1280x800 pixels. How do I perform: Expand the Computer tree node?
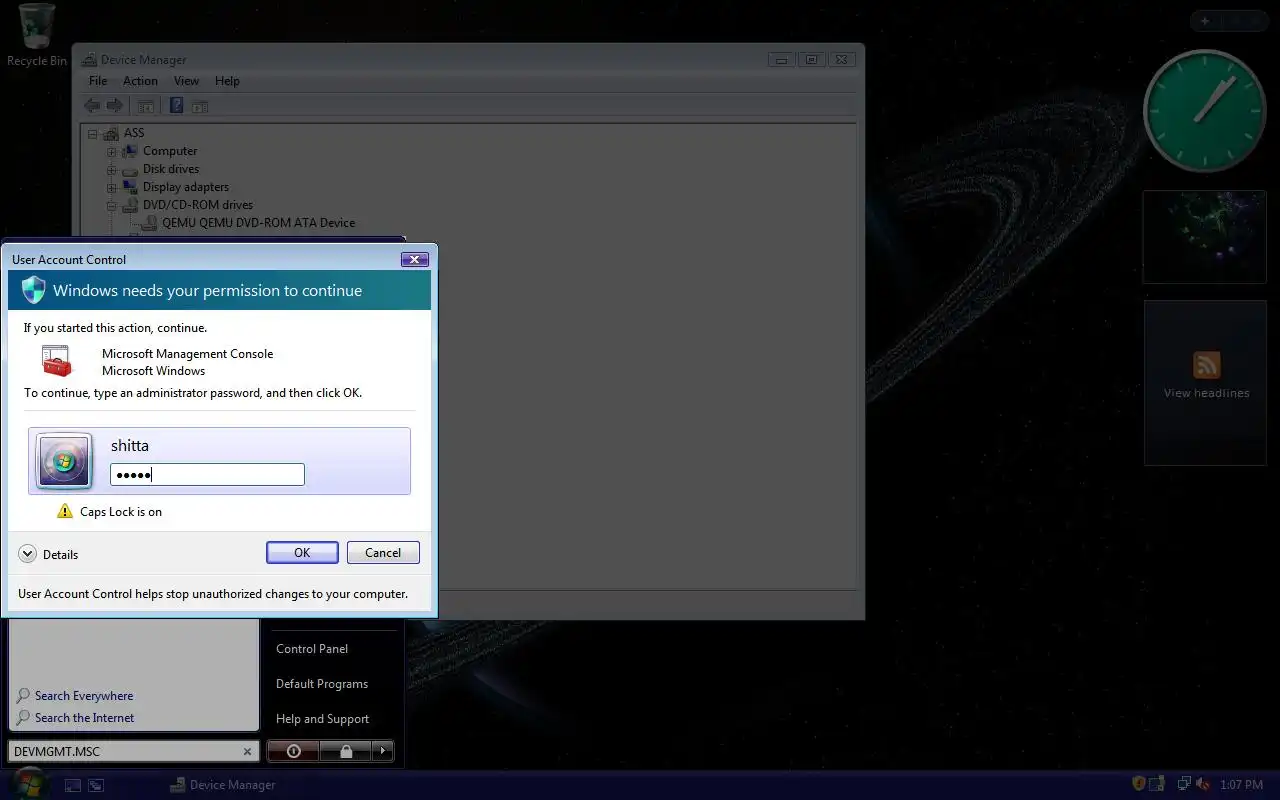click(112, 151)
